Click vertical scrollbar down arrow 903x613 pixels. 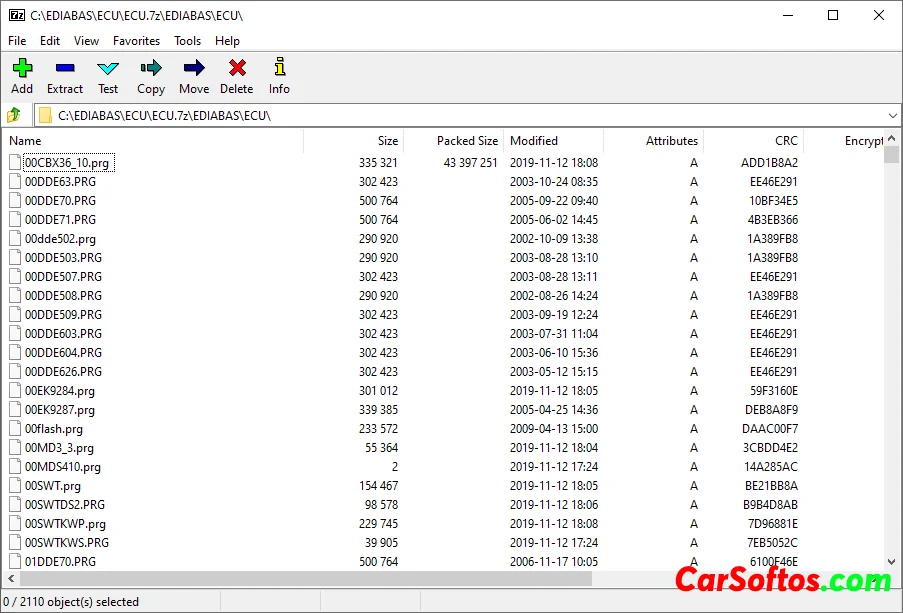[x=892, y=563]
